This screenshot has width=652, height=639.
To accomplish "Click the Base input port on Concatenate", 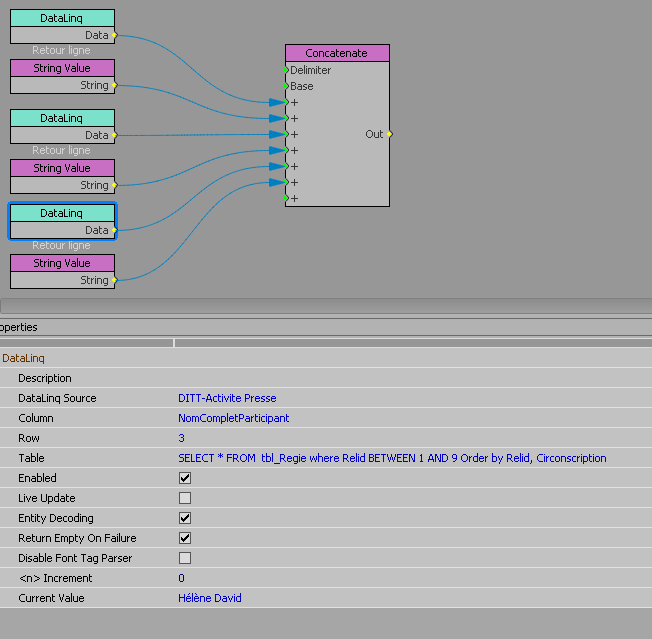I will pyautogui.click(x=286, y=86).
